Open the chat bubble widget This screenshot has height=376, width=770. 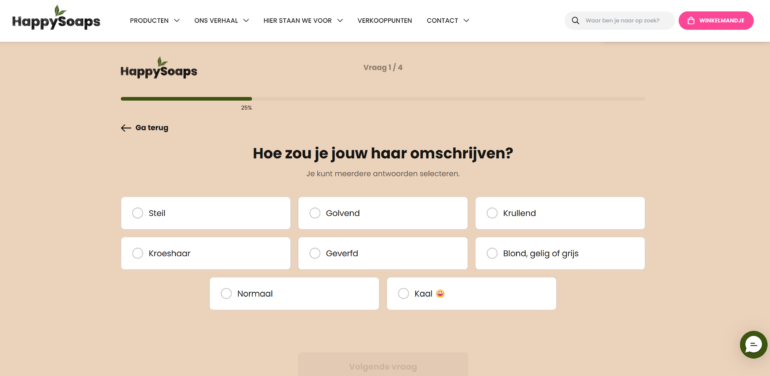[754, 345]
